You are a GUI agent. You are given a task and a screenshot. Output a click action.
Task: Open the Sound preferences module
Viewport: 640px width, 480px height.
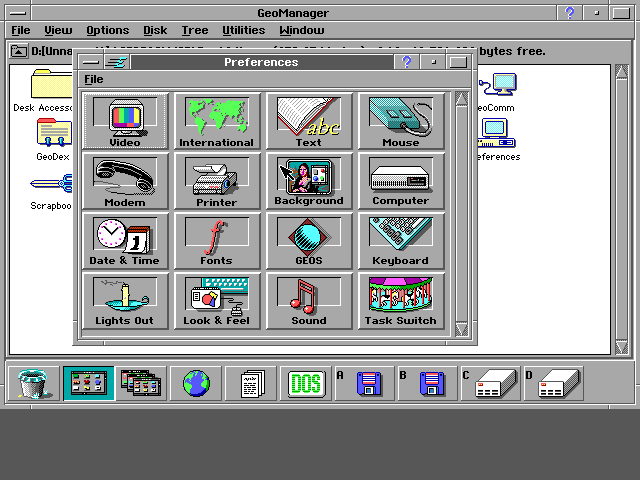[x=309, y=301]
